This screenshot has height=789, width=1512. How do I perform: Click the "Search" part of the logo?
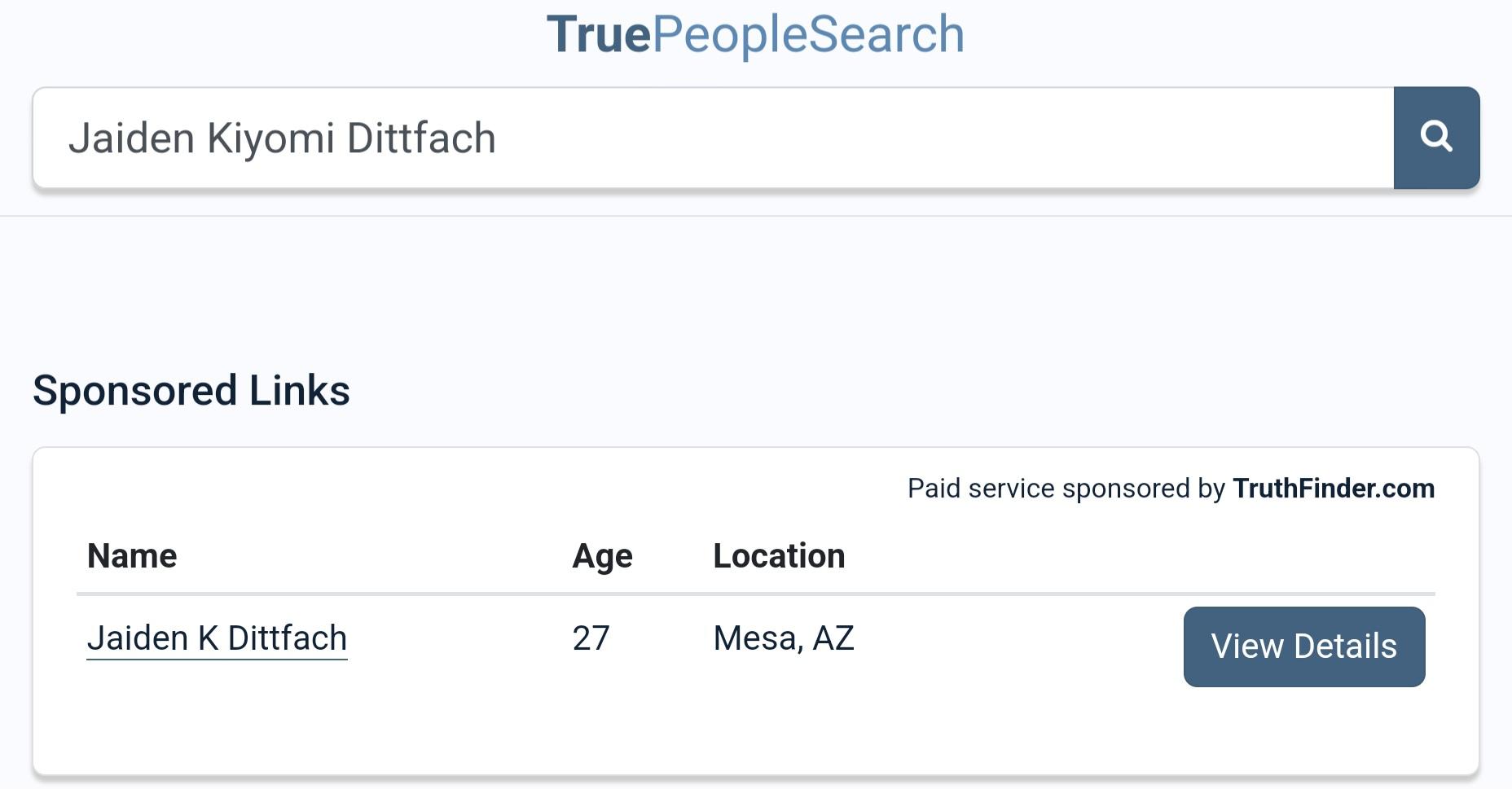pyautogui.click(x=886, y=34)
